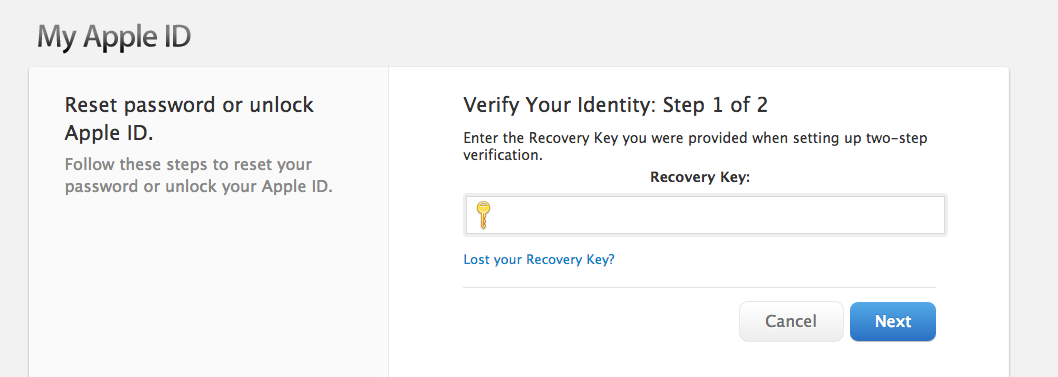Click the vertical divider between the two panels

click(388, 223)
